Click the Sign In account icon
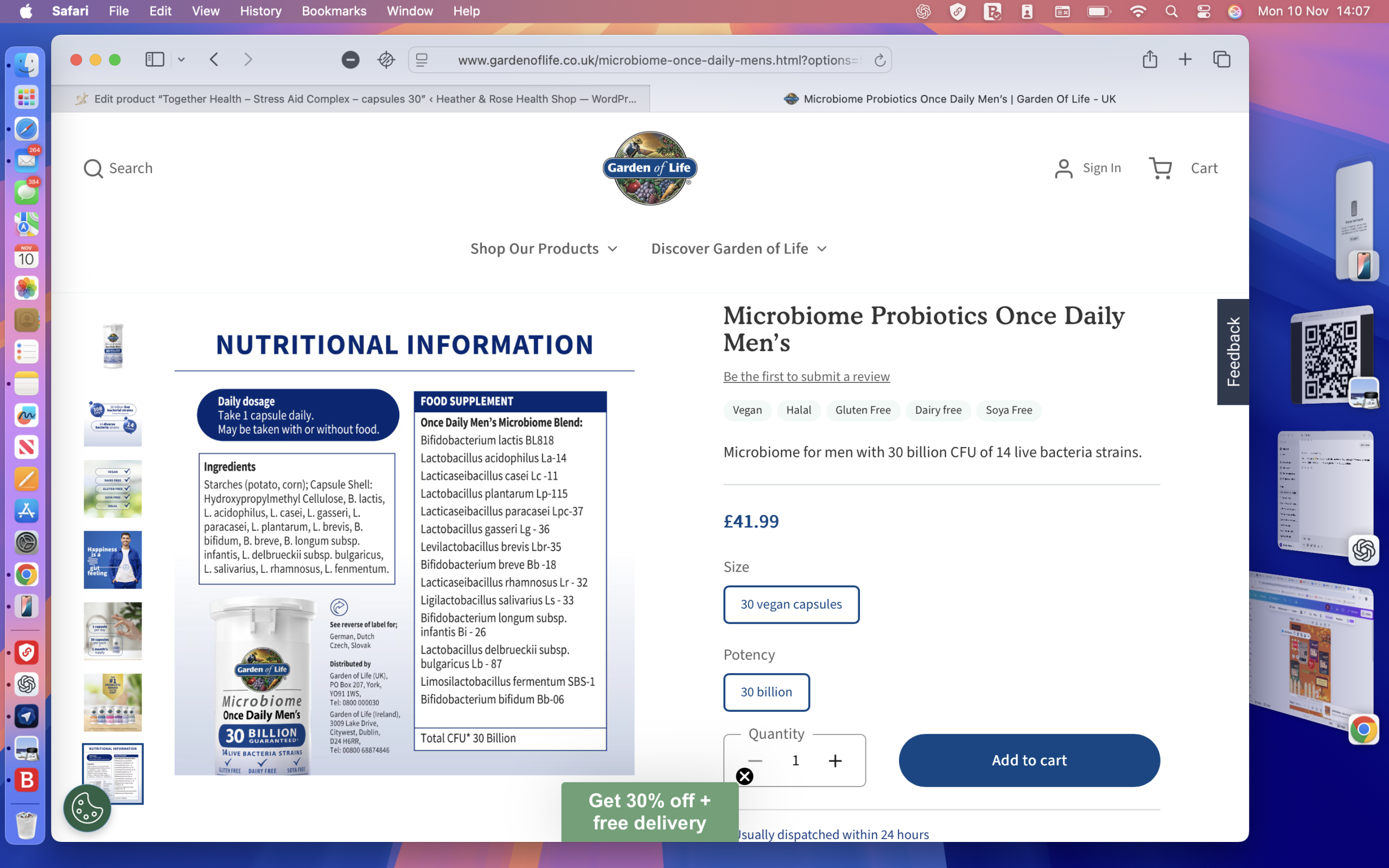The width and height of the screenshot is (1389, 868). [1064, 168]
